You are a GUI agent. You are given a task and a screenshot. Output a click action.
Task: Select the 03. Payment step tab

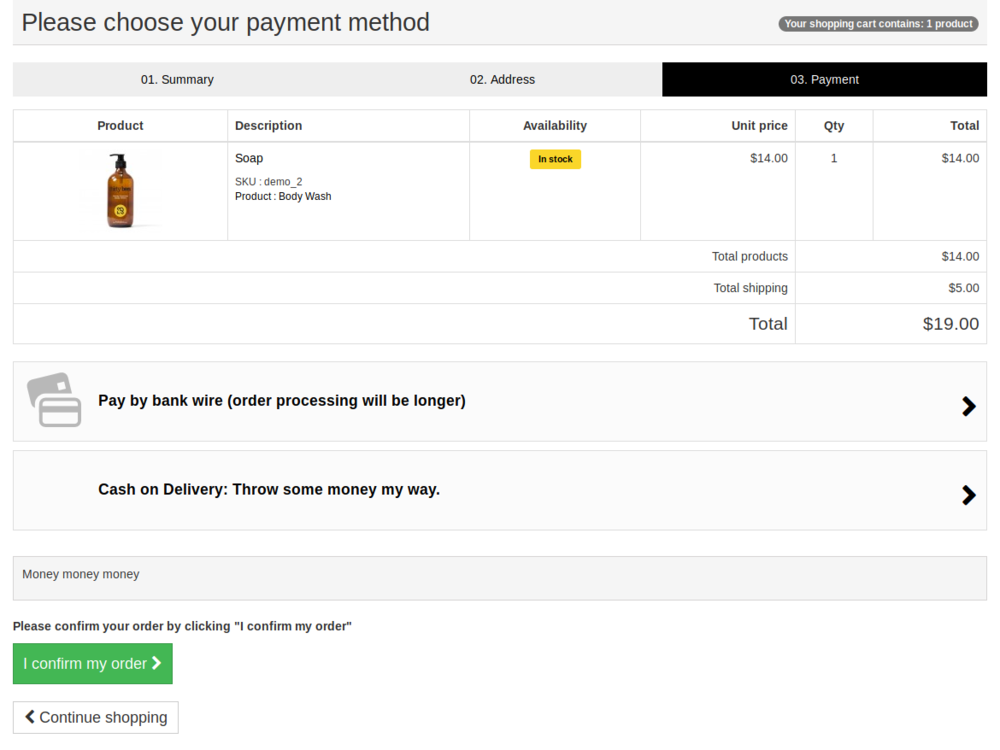click(x=824, y=80)
